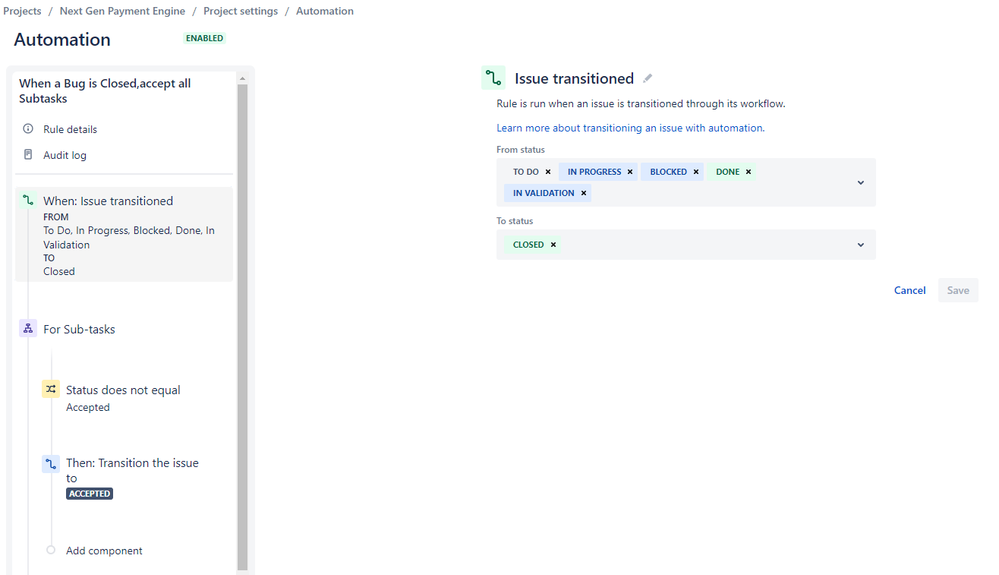
Task: Click the DONE tag label
Action: (728, 172)
